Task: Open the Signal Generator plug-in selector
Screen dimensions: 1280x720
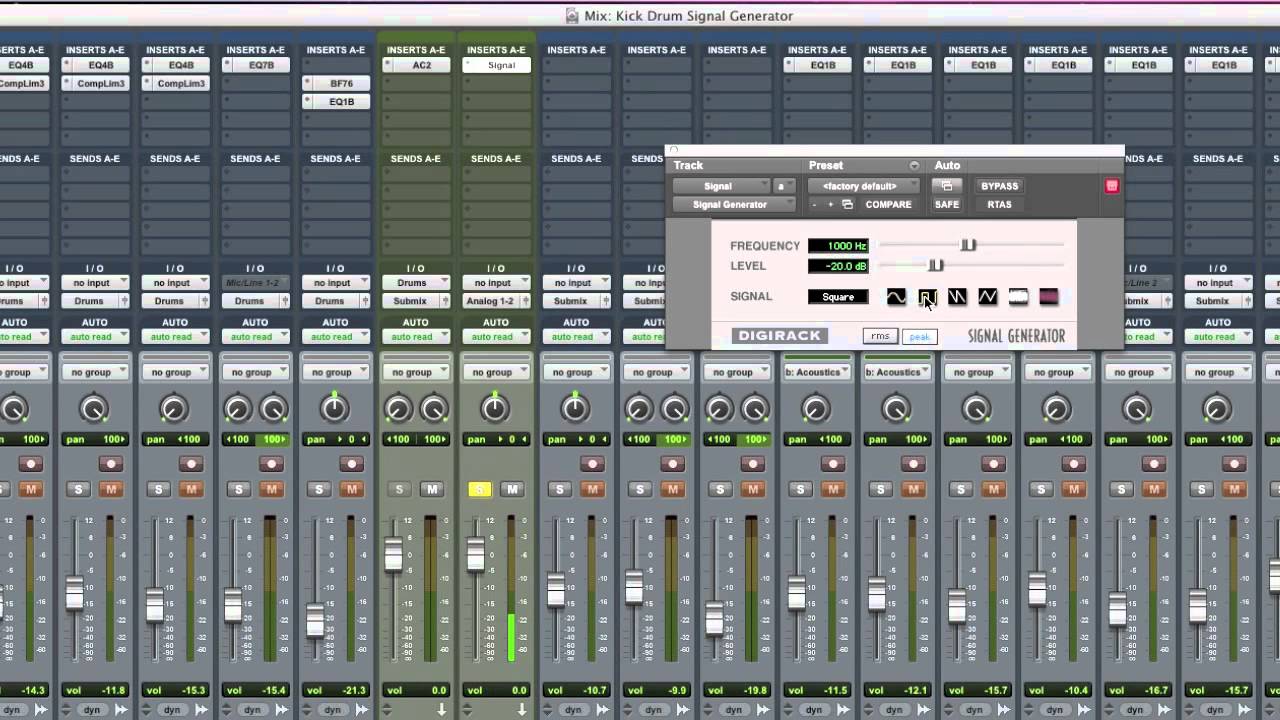Action: (x=734, y=204)
